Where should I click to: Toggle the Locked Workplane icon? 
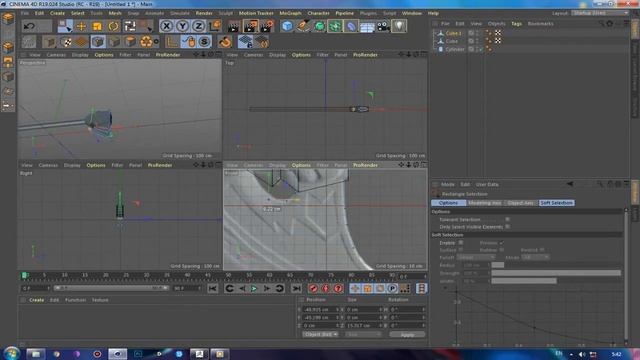[x=245, y=42]
